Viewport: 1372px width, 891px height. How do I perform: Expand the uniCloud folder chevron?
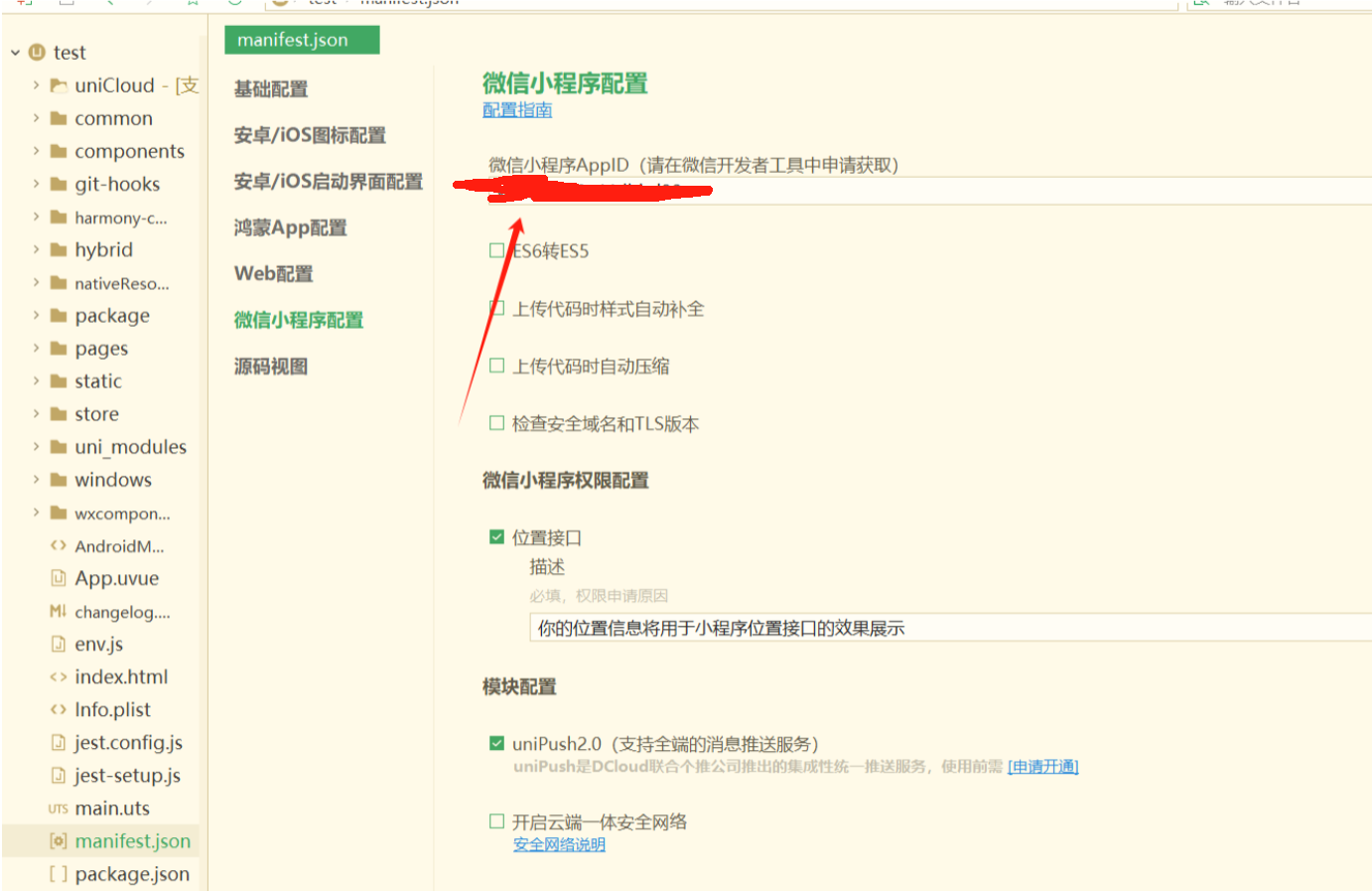pos(36,85)
